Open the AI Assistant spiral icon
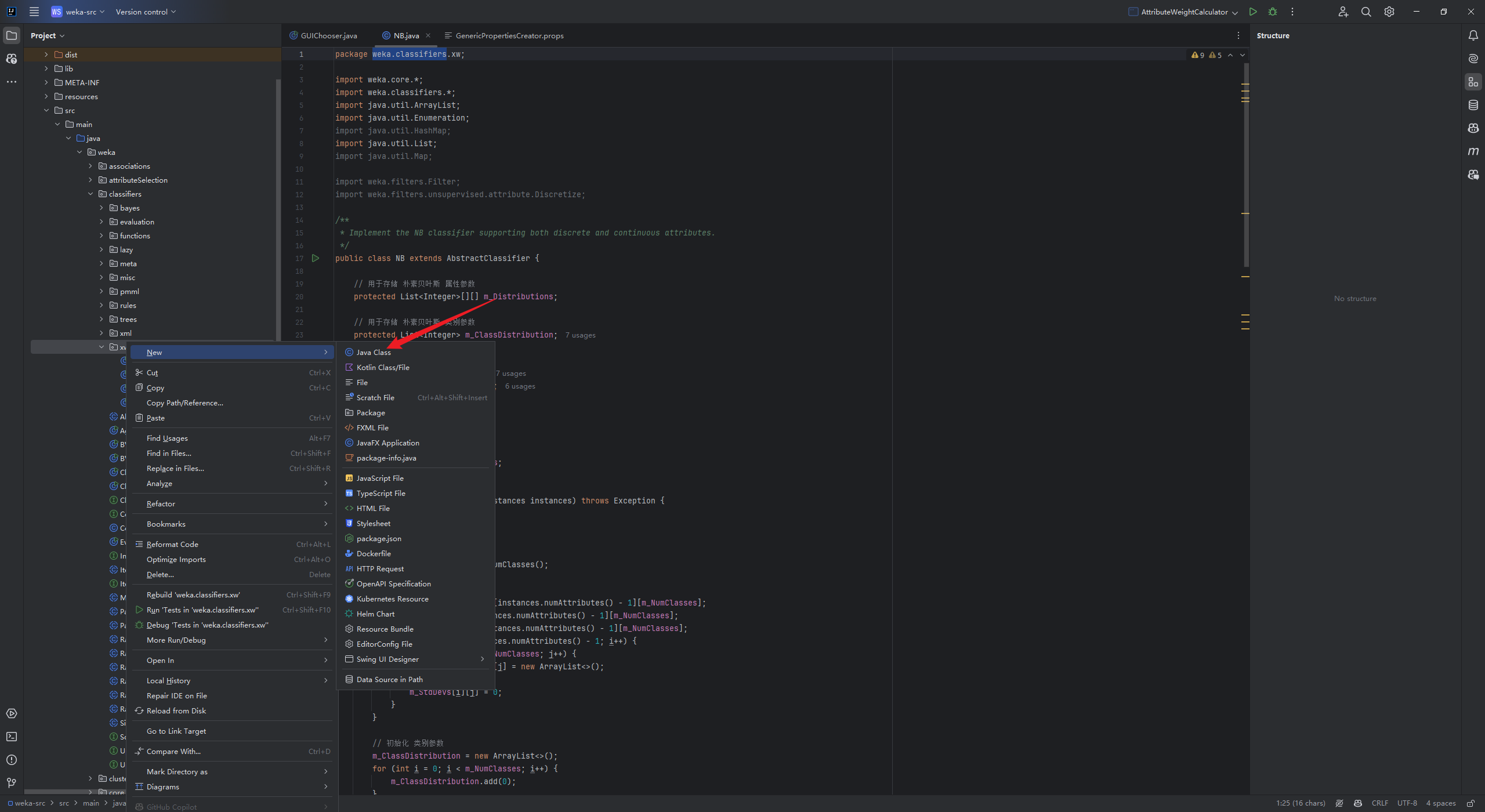The width and height of the screenshot is (1485, 812). [x=1473, y=59]
